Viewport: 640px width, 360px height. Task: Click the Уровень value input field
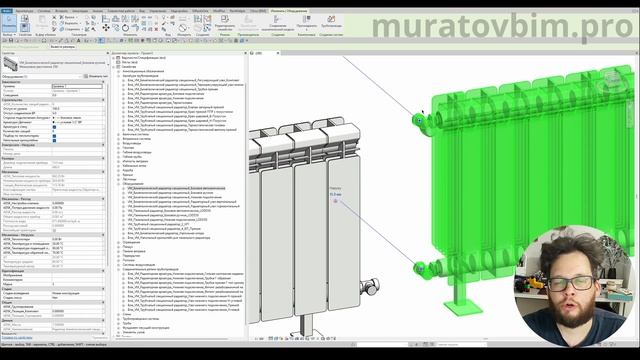[77, 86]
